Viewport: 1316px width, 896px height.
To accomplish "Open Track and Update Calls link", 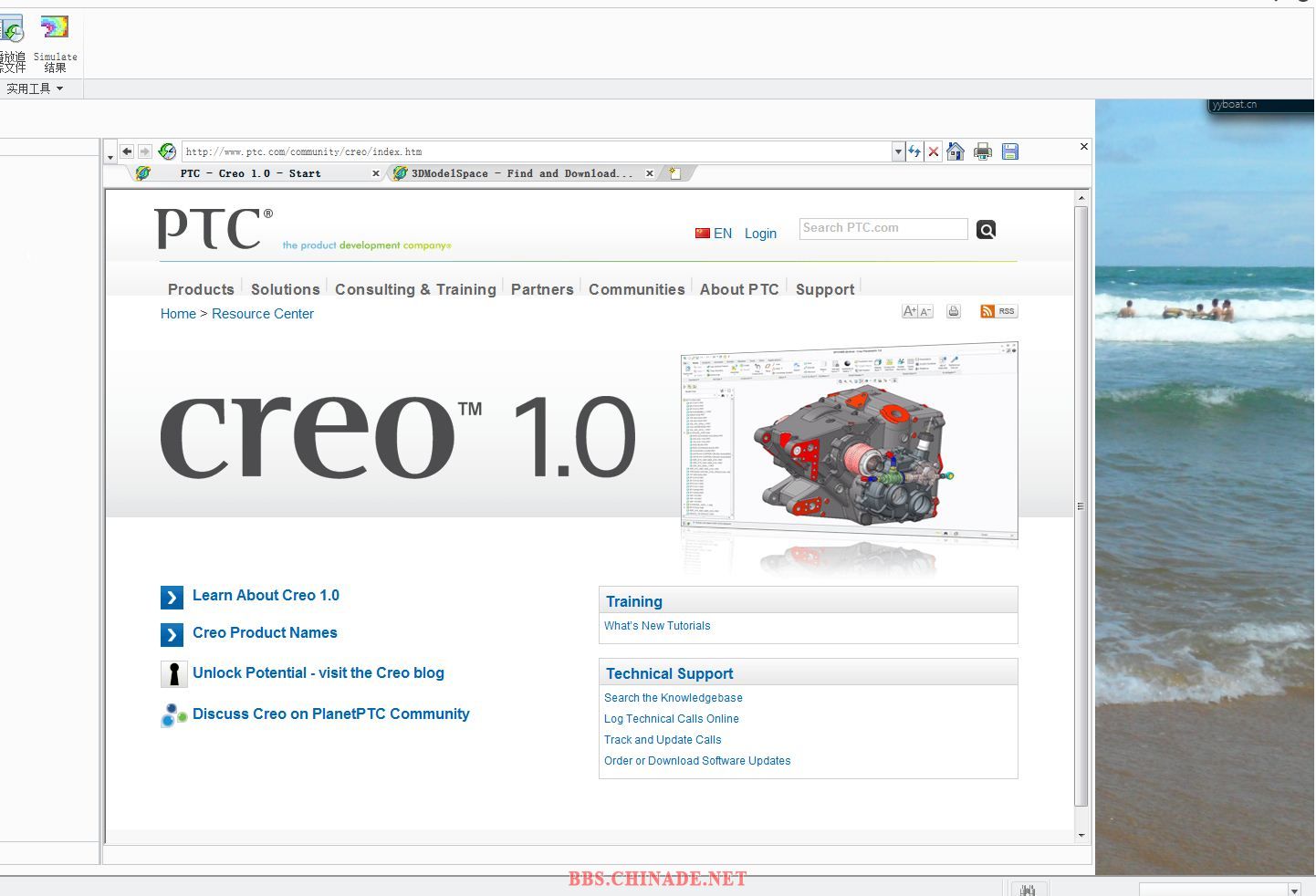I will [663, 740].
